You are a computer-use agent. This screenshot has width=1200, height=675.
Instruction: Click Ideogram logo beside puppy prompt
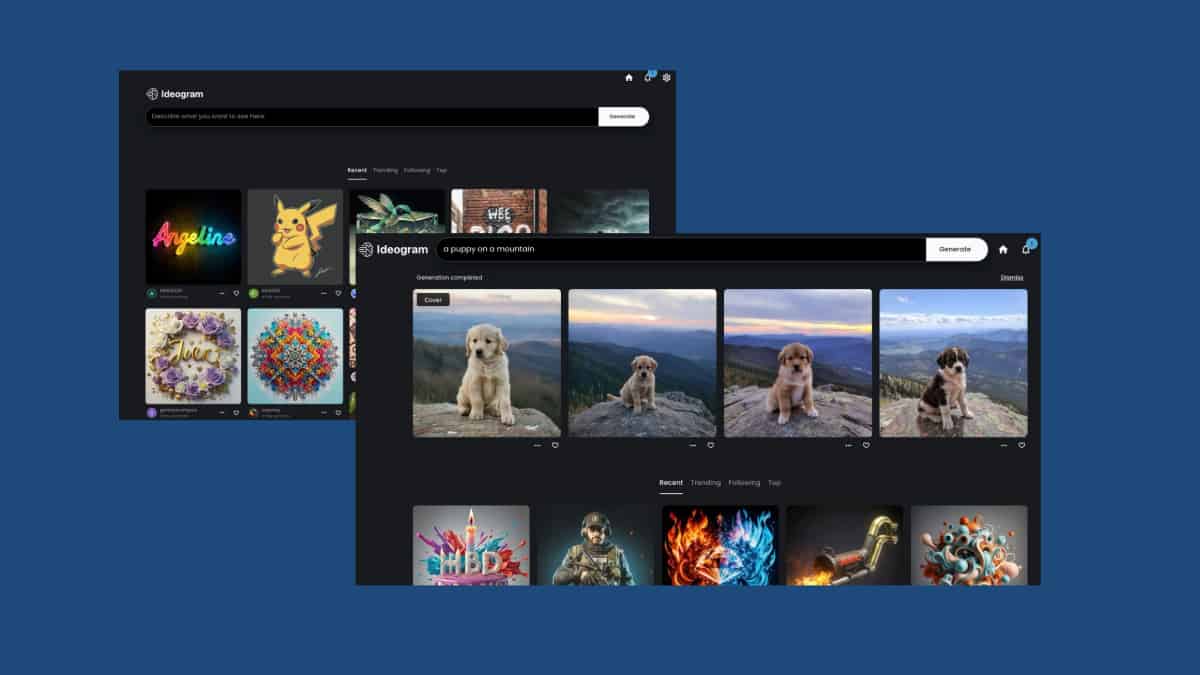point(394,249)
